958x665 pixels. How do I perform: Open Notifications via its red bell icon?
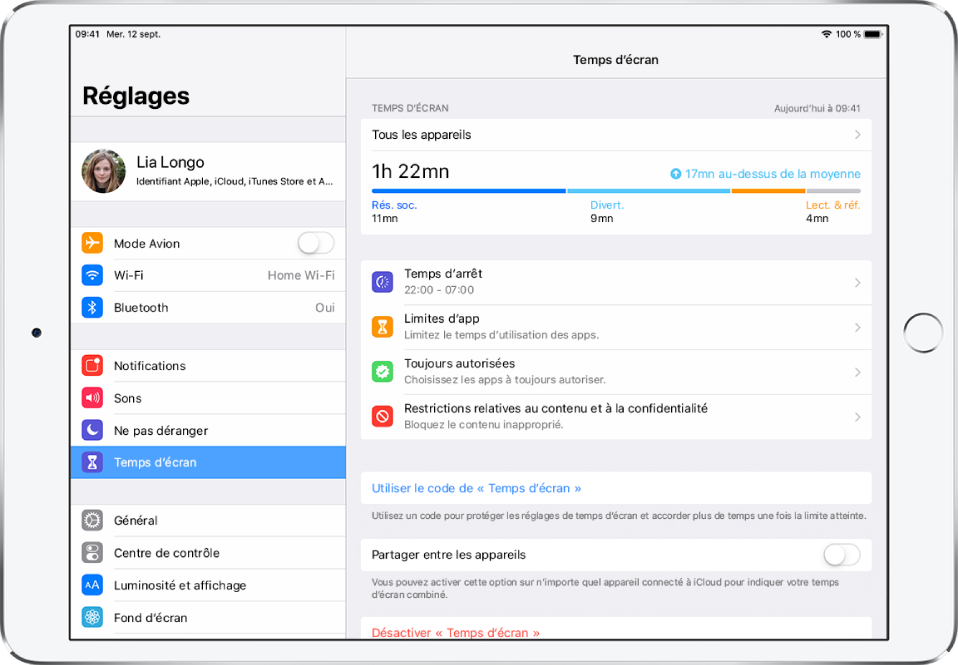pyautogui.click(x=92, y=366)
